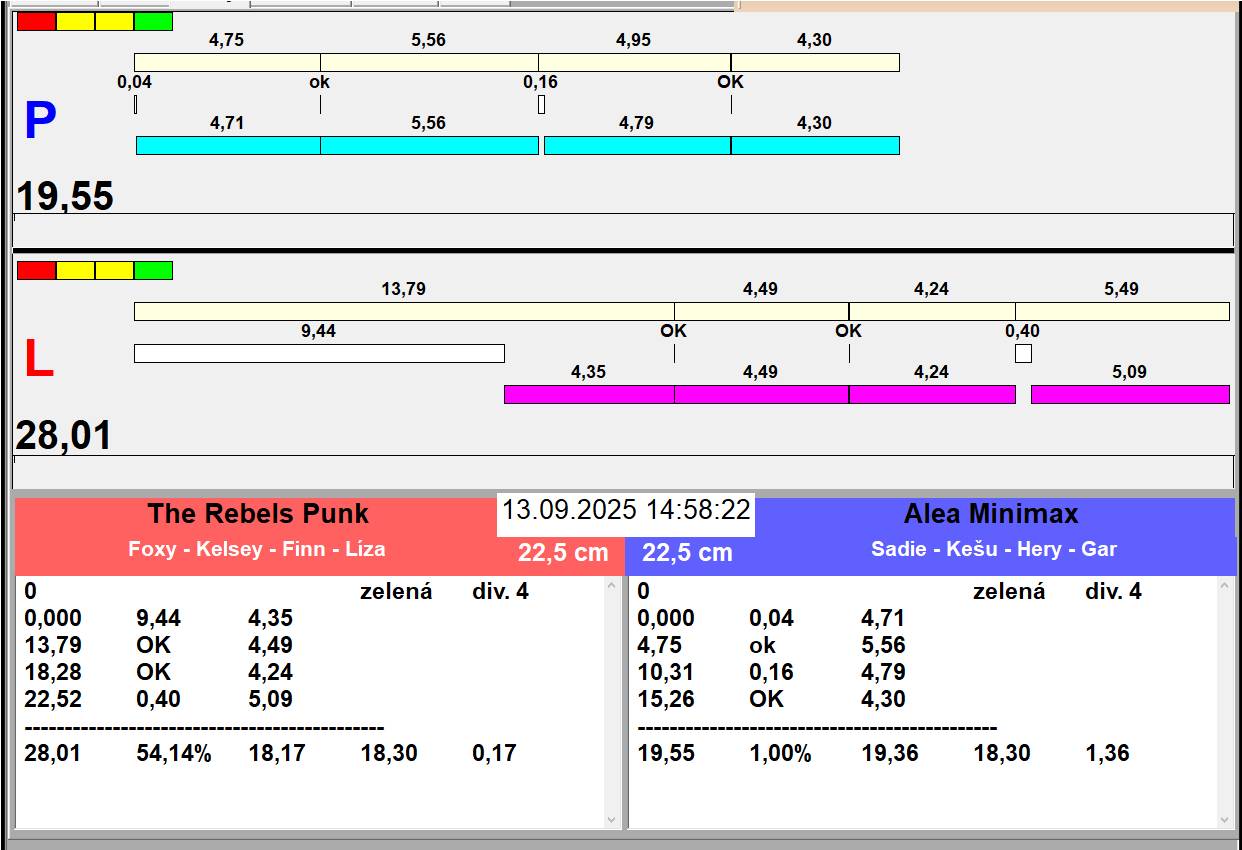Click the 54,14% value in results table
Screen dimensions: 1242x850
pyautogui.click(x=174, y=754)
